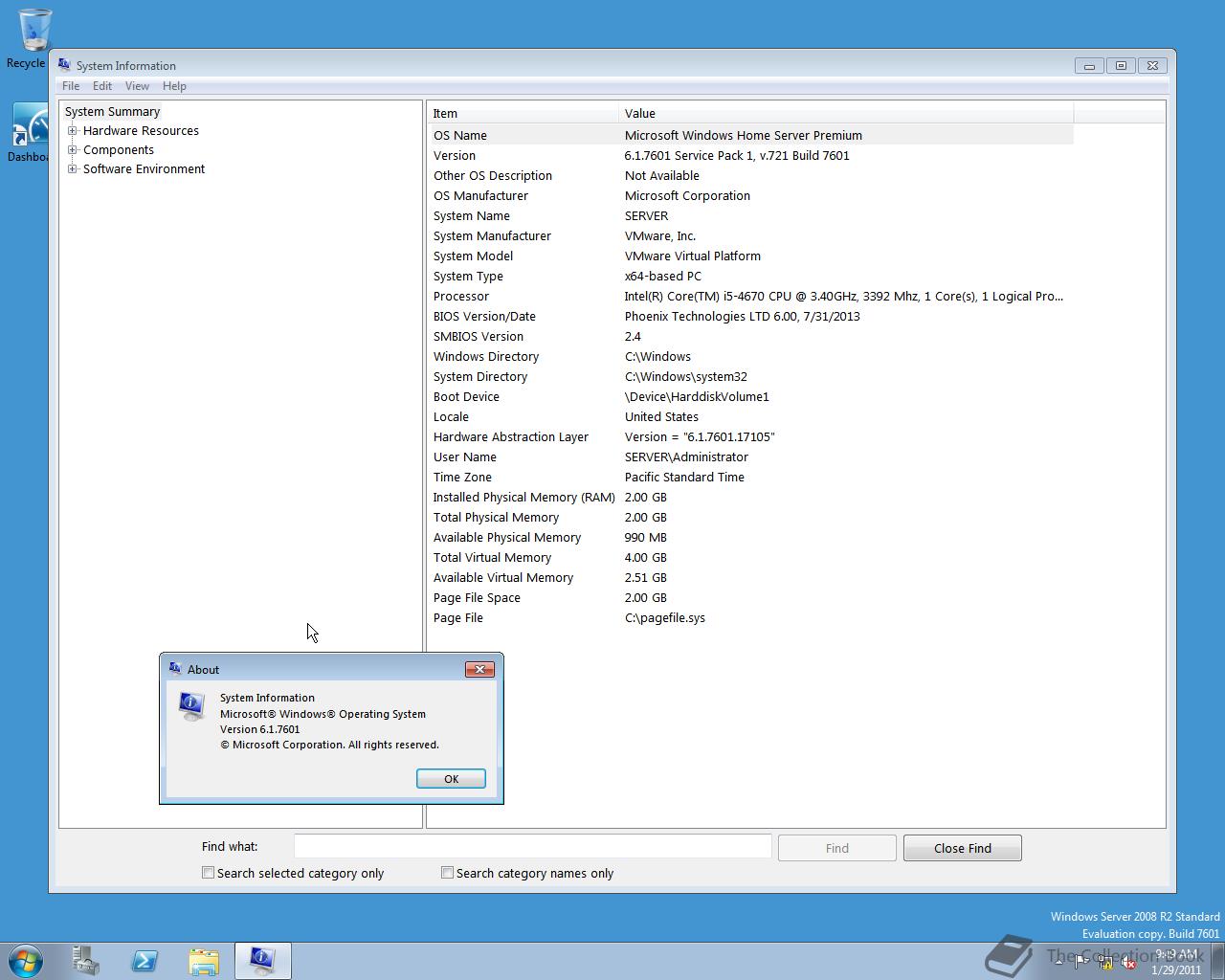Click the C:\pagefile.sys value
Viewport: 1225px width, 980px height.
[665, 617]
